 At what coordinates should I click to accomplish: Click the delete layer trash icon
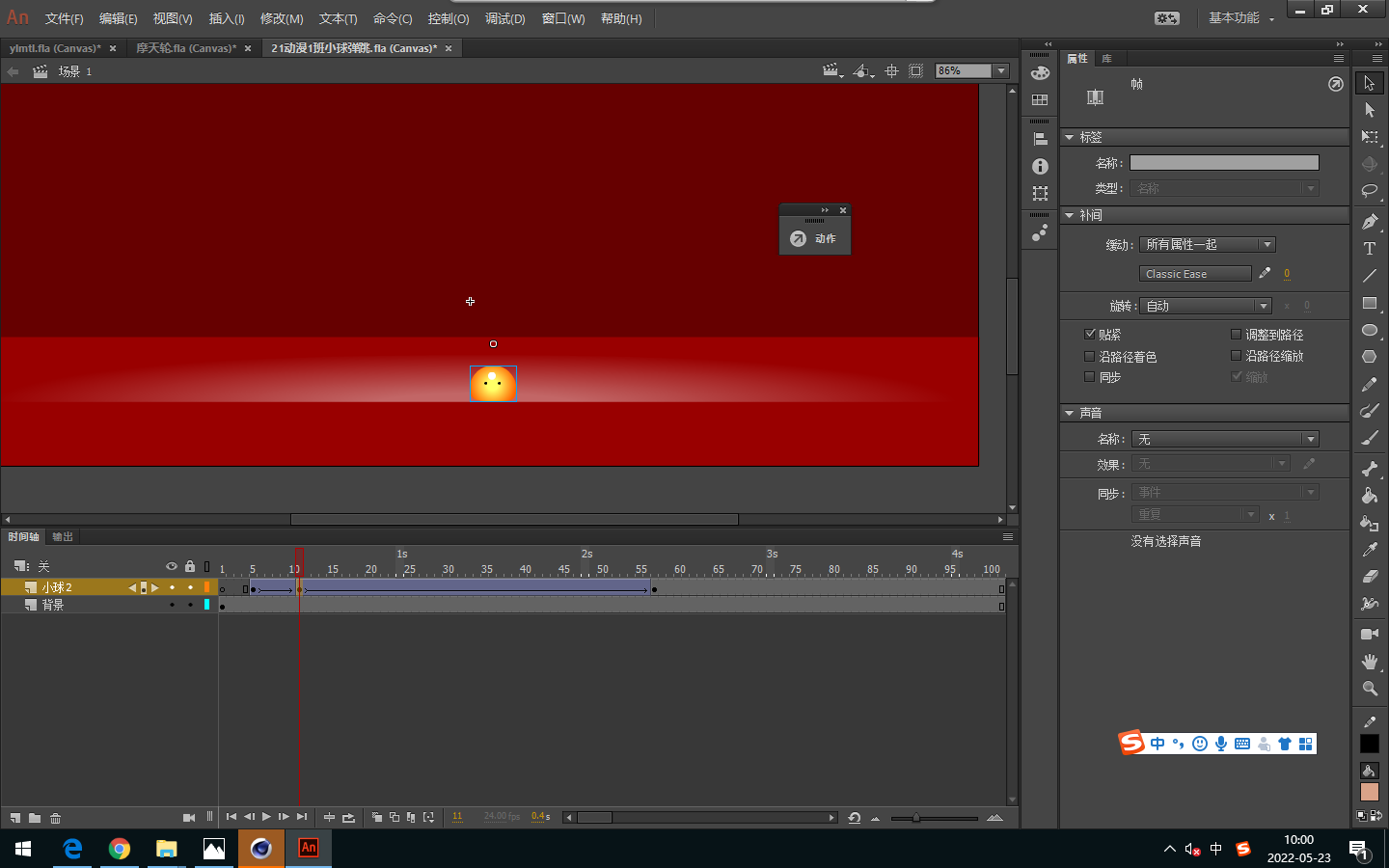(55, 818)
